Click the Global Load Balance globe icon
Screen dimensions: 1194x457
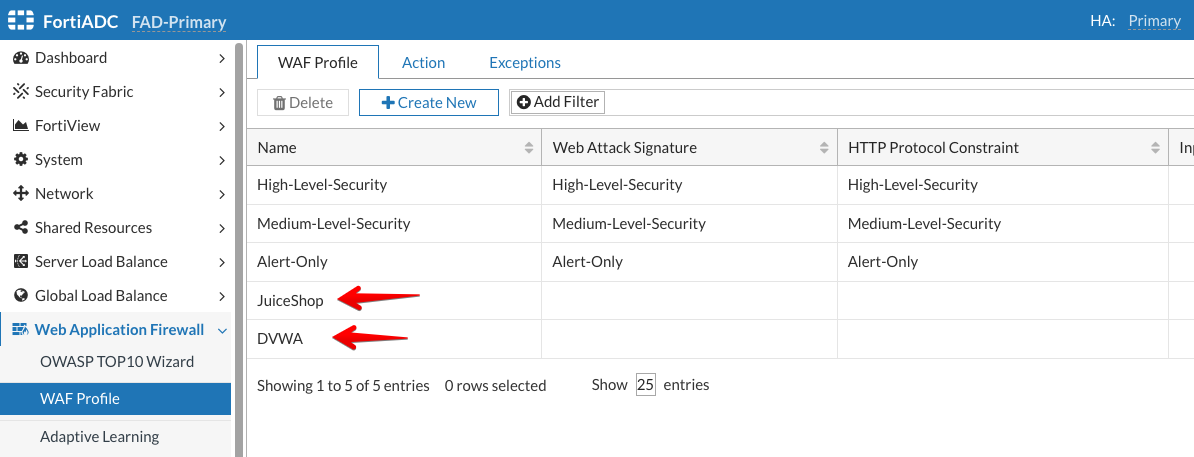tap(20, 296)
